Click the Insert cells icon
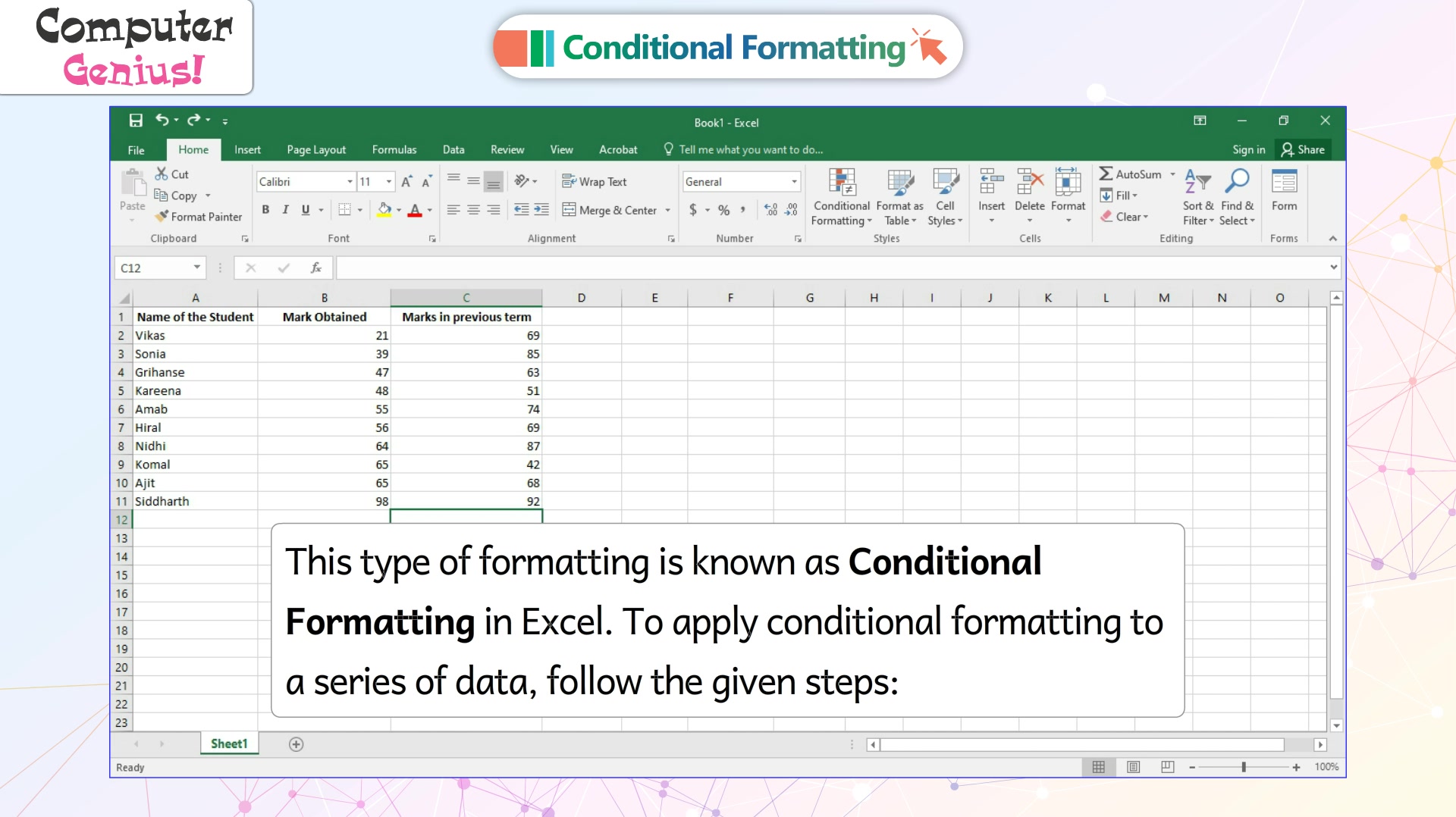This screenshot has width=1456, height=817. 991,182
